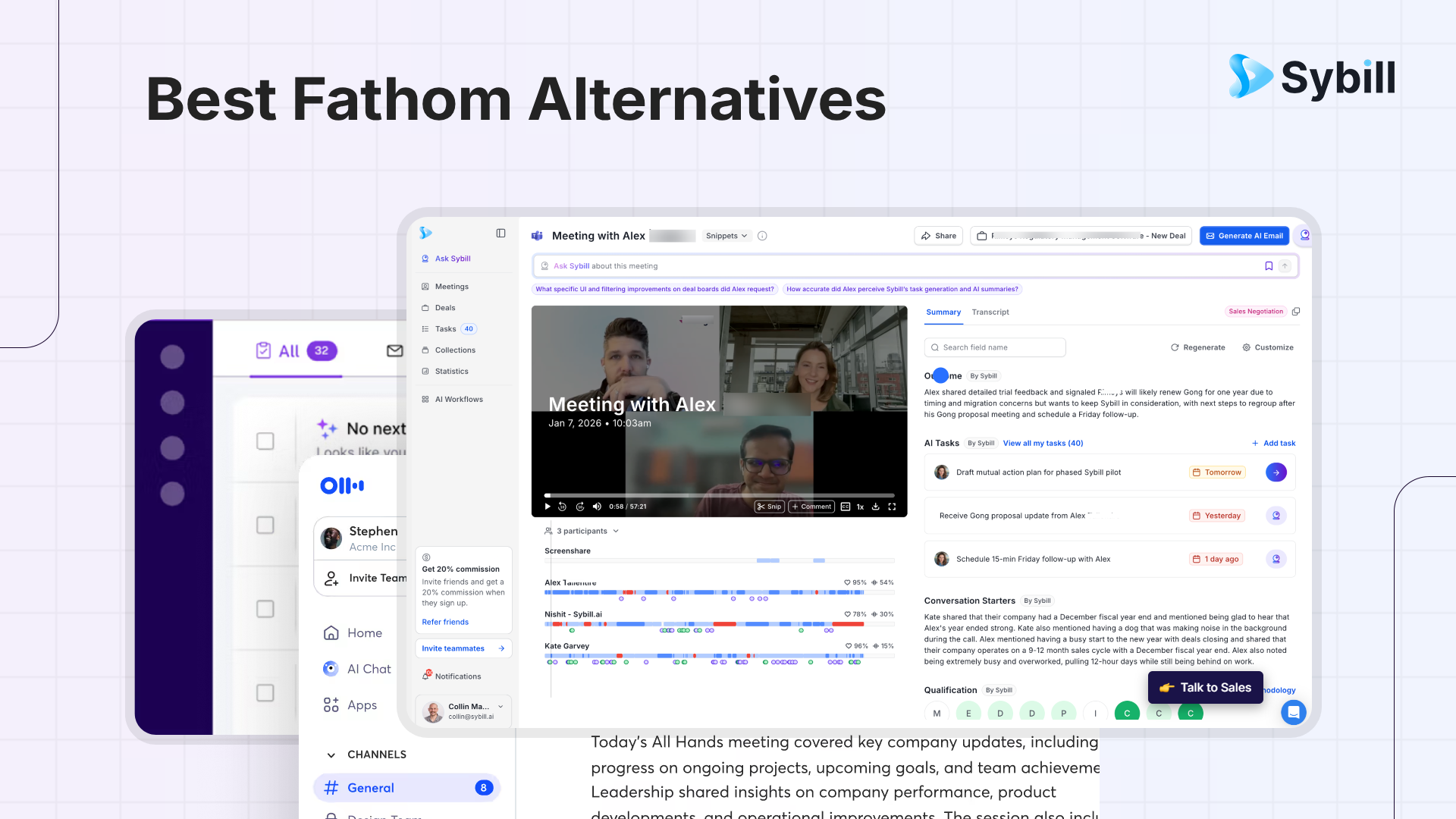Switch to the Transcript tab
This screenshot has height=819, width=1456.
point(990,312)
